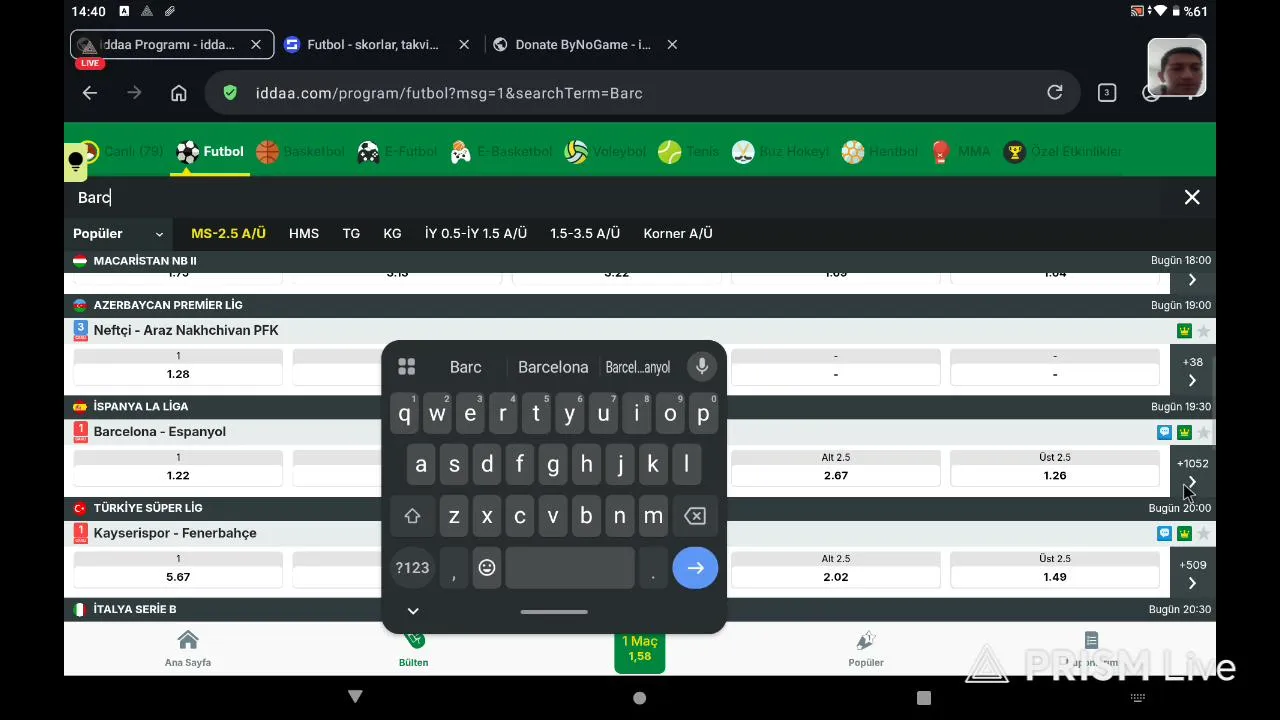The width and height of the screenshot is (1280, 720).
Task: Expand the Popüler dropdown
Action: tap(118, 234)
